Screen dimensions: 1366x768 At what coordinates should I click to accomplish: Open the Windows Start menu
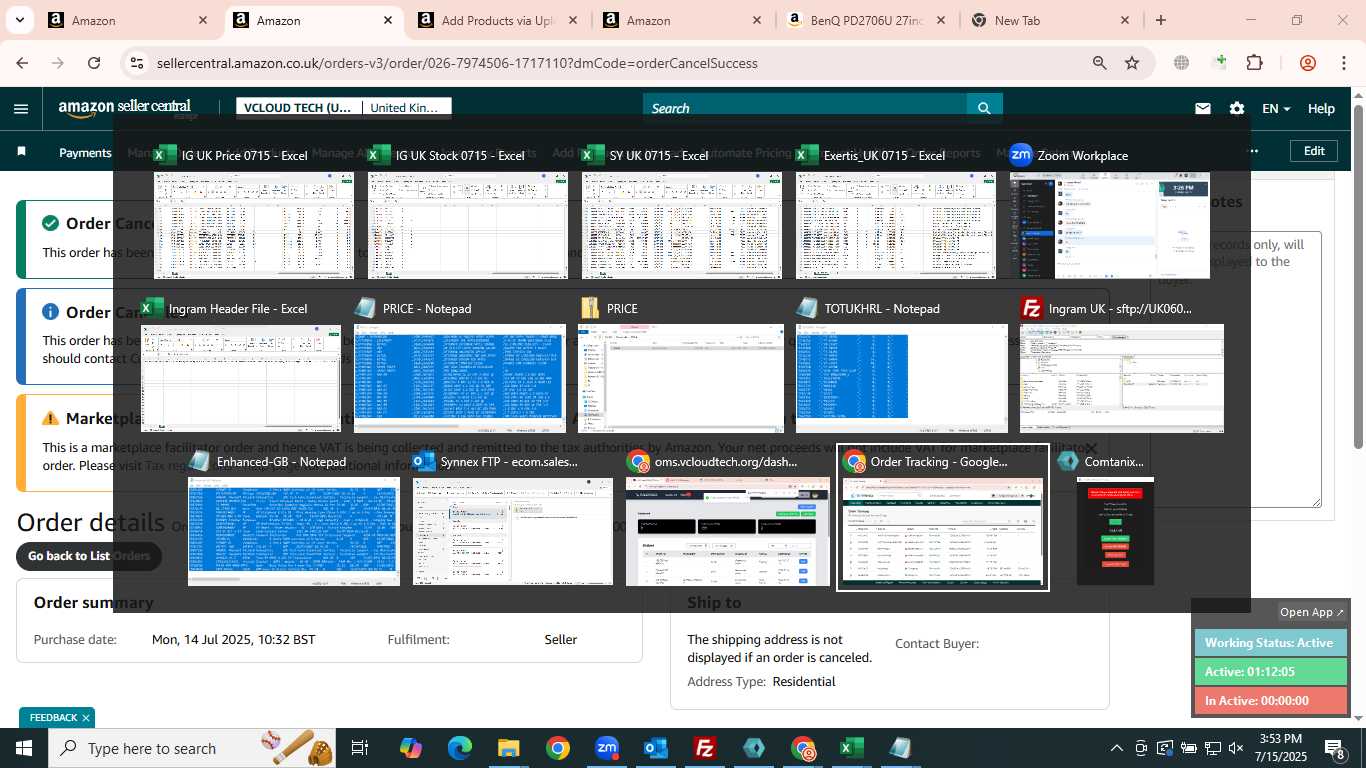23,748
